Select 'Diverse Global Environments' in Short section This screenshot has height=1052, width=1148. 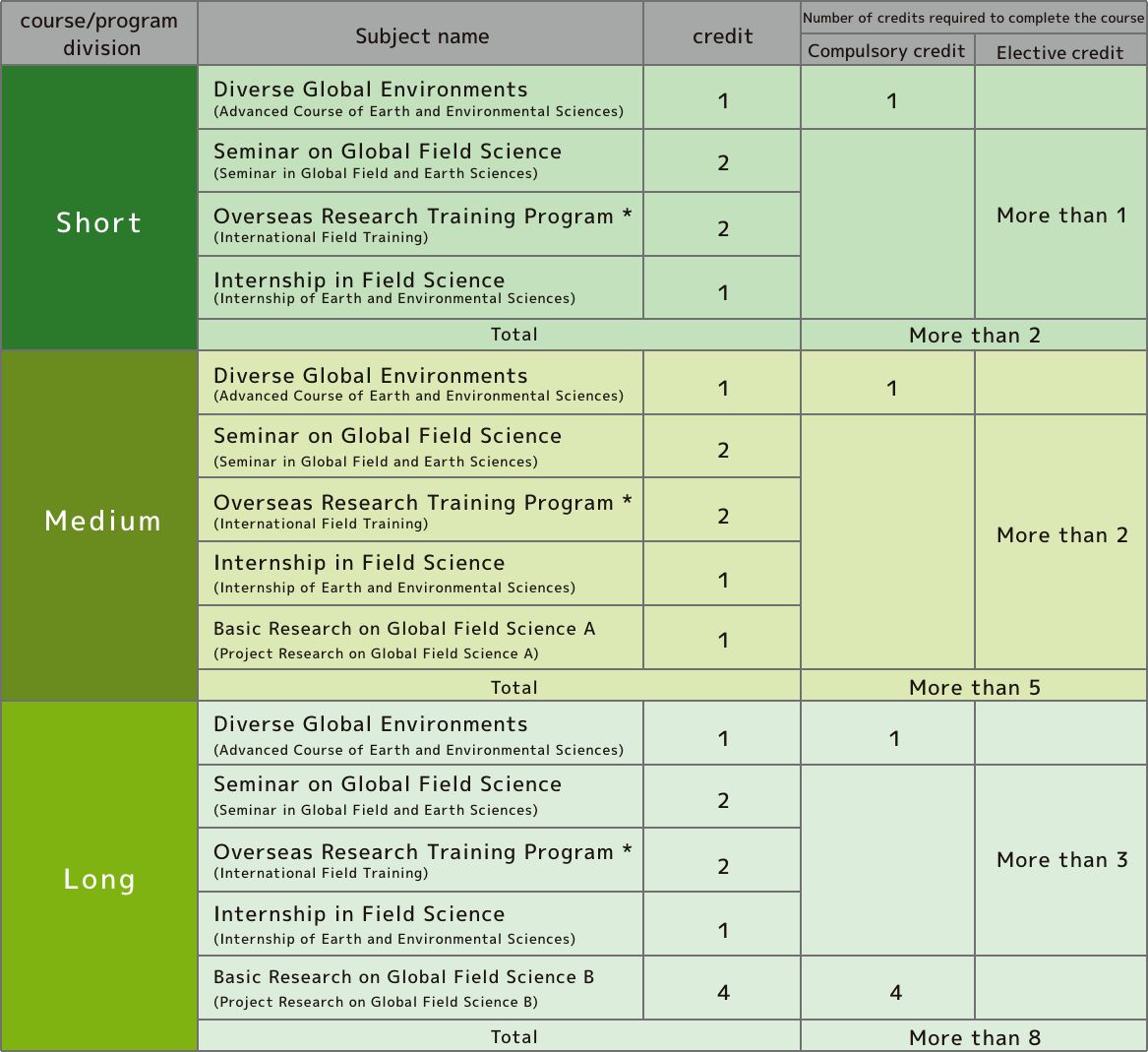(x=371, y=90)
